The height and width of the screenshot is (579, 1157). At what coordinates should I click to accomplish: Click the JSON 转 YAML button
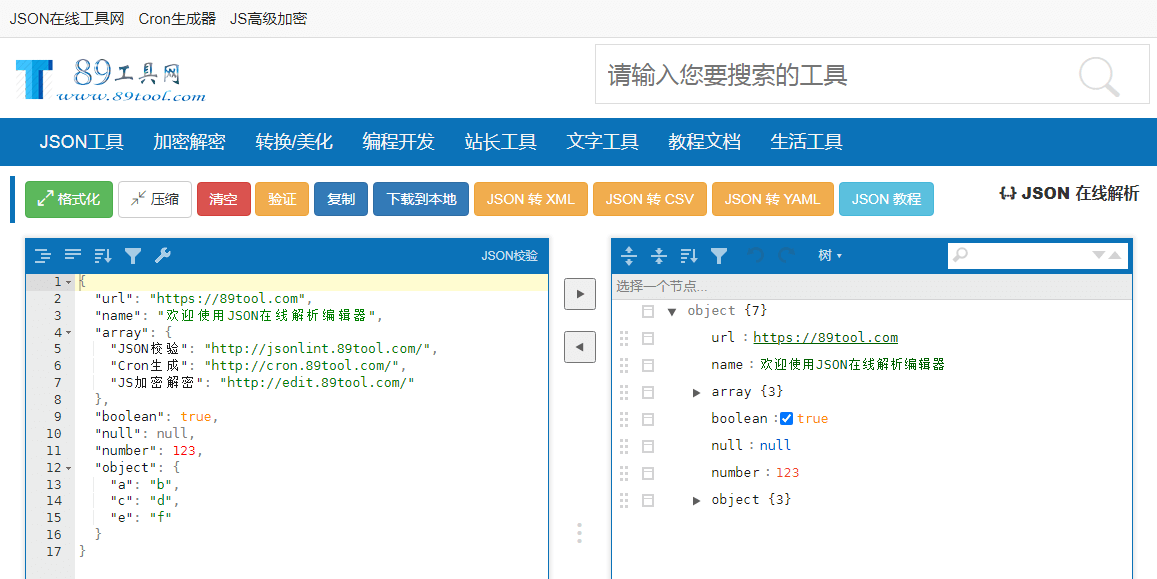[x=772, y=199]
